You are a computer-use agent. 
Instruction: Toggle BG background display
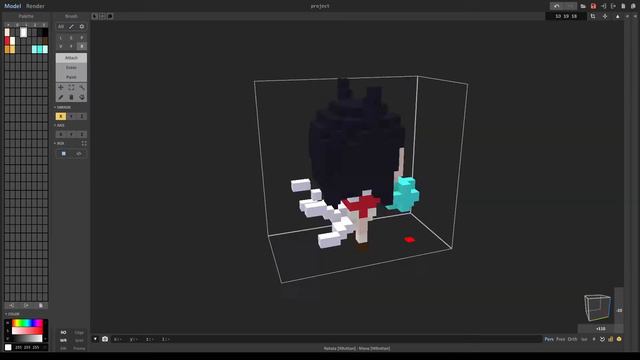pyautogui.click(x=63, y=332)
